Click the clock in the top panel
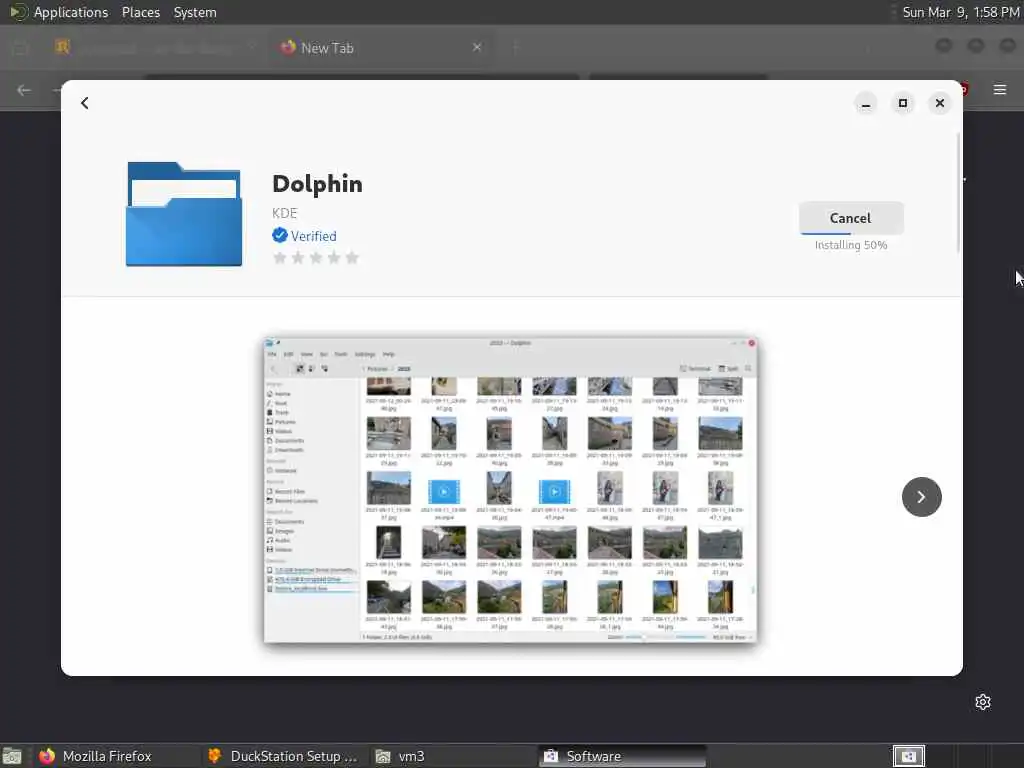 pos(960,12)
